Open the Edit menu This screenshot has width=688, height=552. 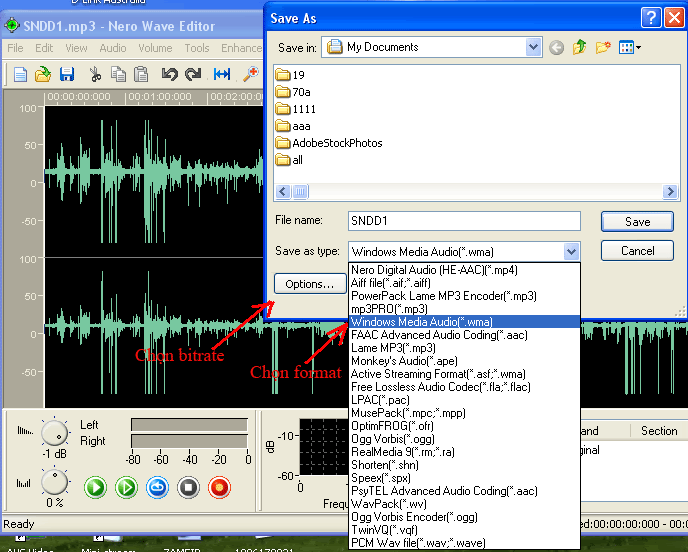pos(44,48)
